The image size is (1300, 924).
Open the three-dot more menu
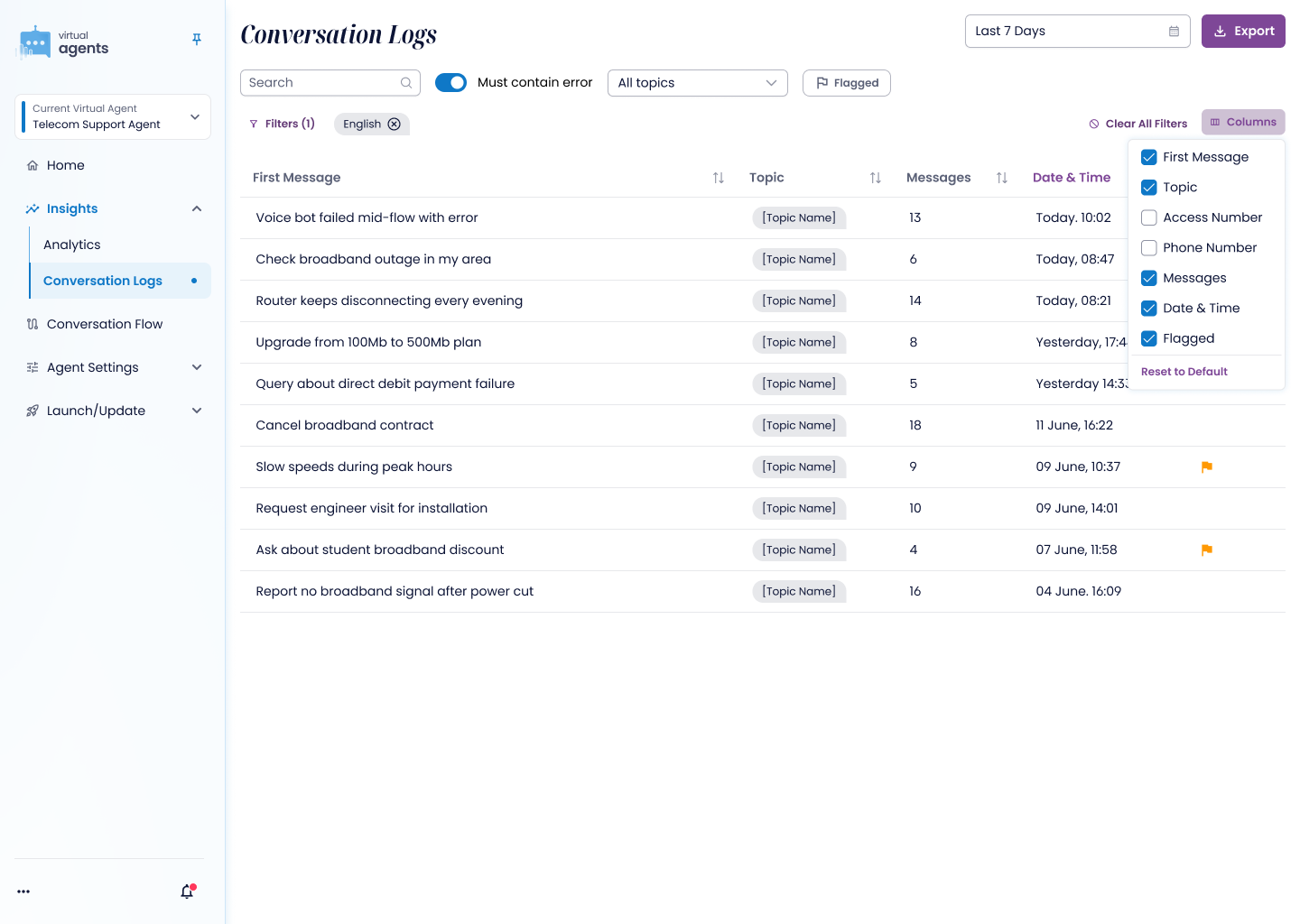coord(23,892)
